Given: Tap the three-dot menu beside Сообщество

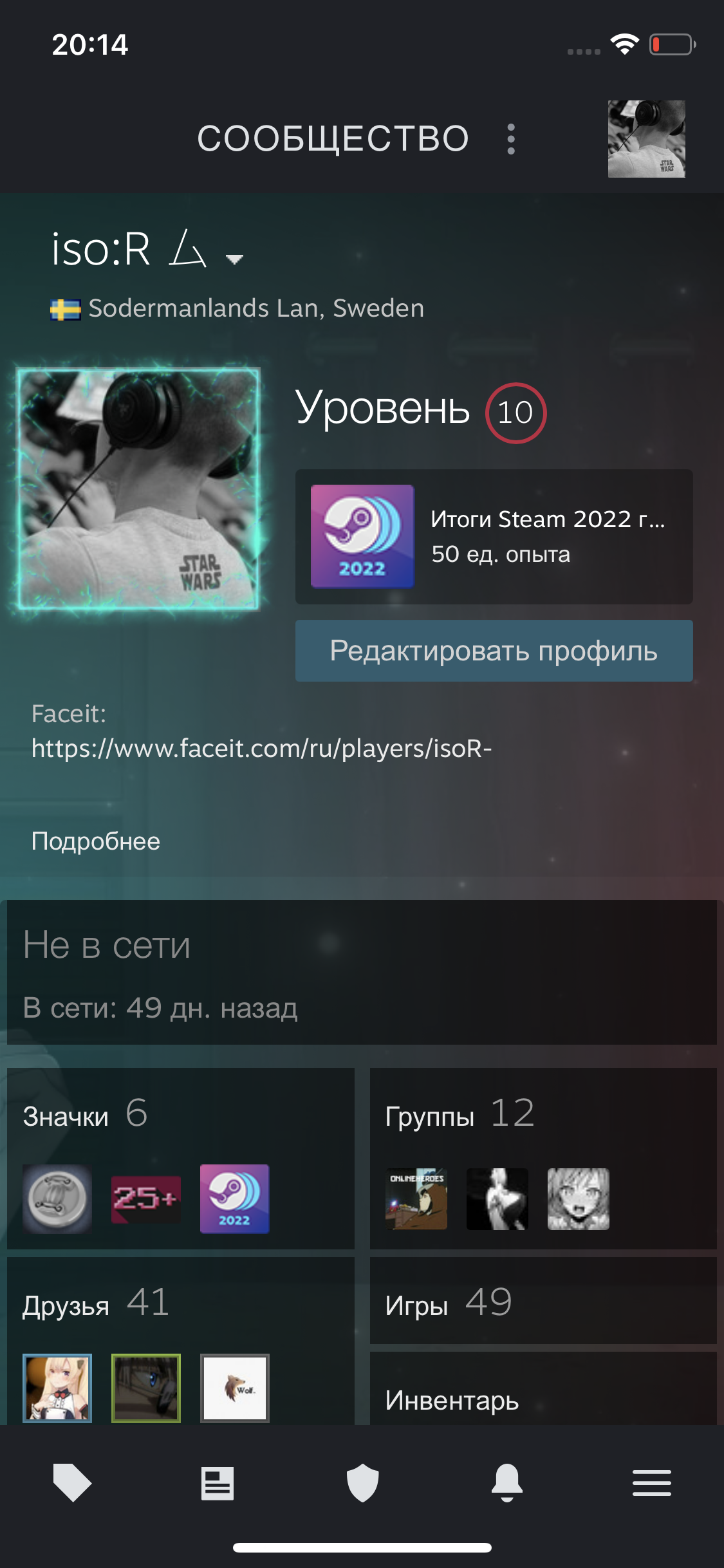Looking at the screenshot, I should coord(511,139).
